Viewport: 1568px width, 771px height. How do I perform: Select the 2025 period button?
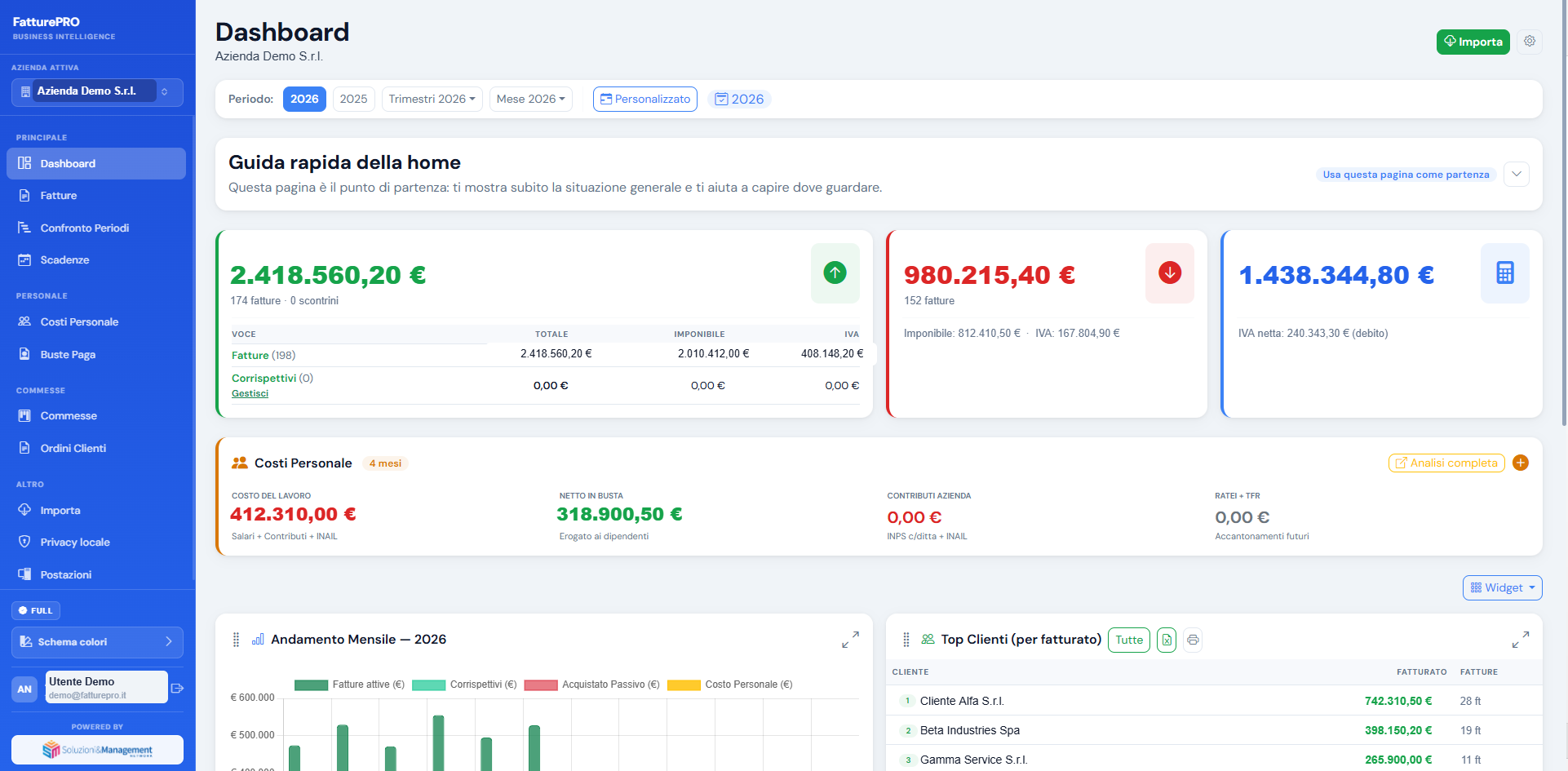point(353,99)
